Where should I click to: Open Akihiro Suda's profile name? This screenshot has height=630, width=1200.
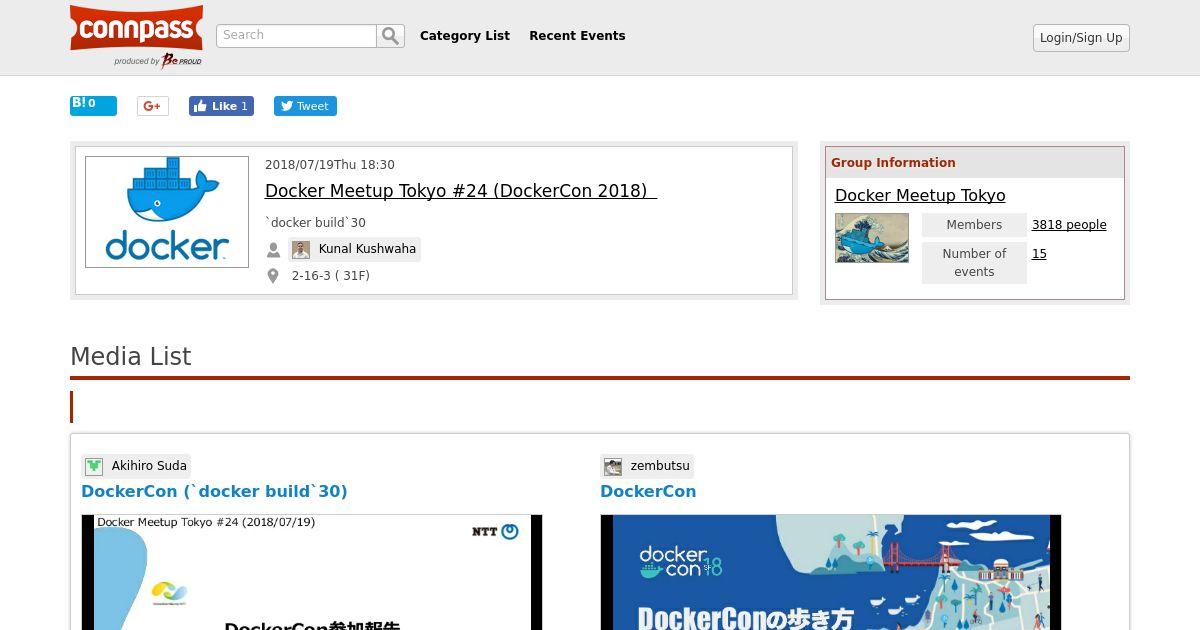coord(149,466)
